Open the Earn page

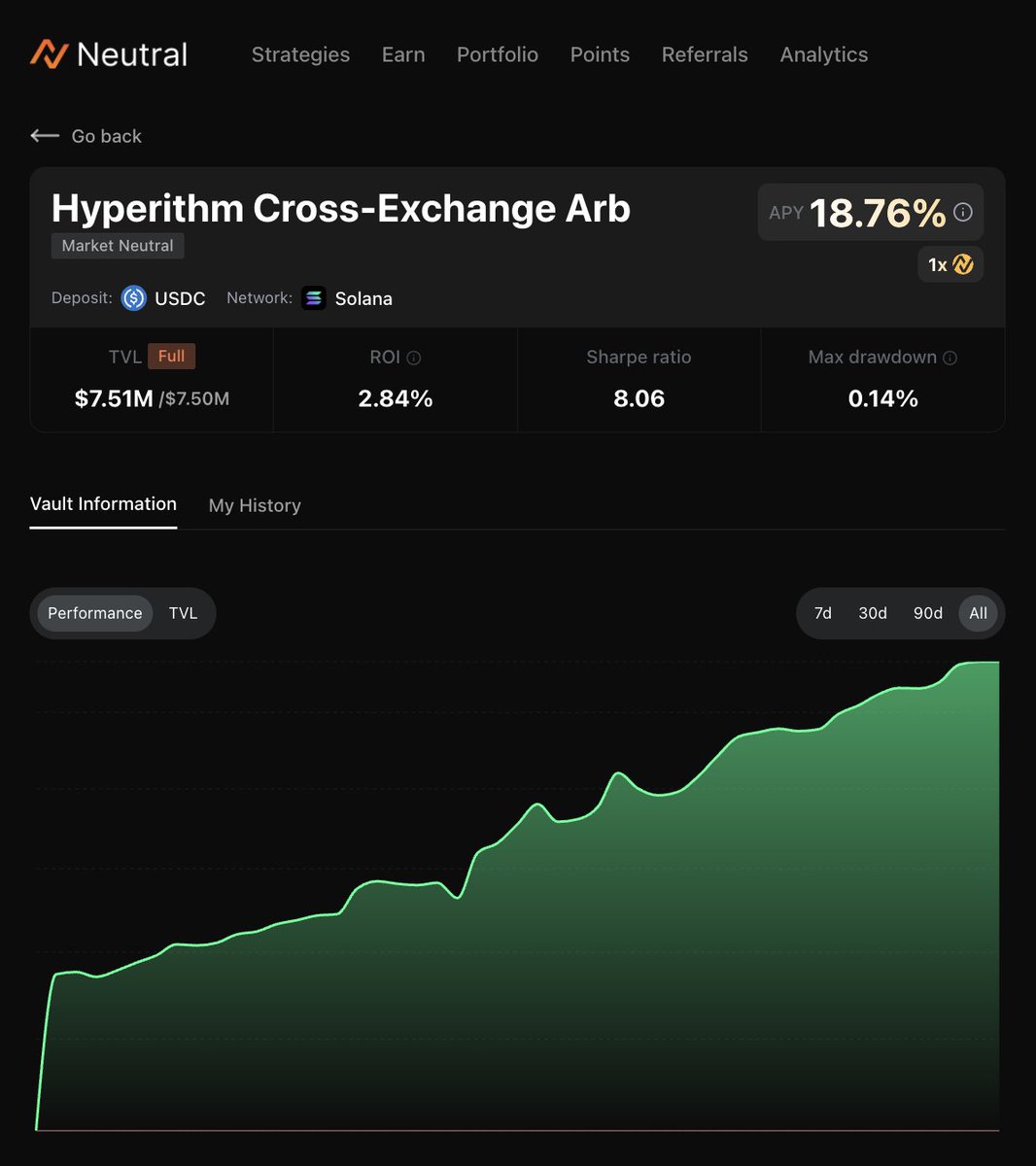[403, 54]
